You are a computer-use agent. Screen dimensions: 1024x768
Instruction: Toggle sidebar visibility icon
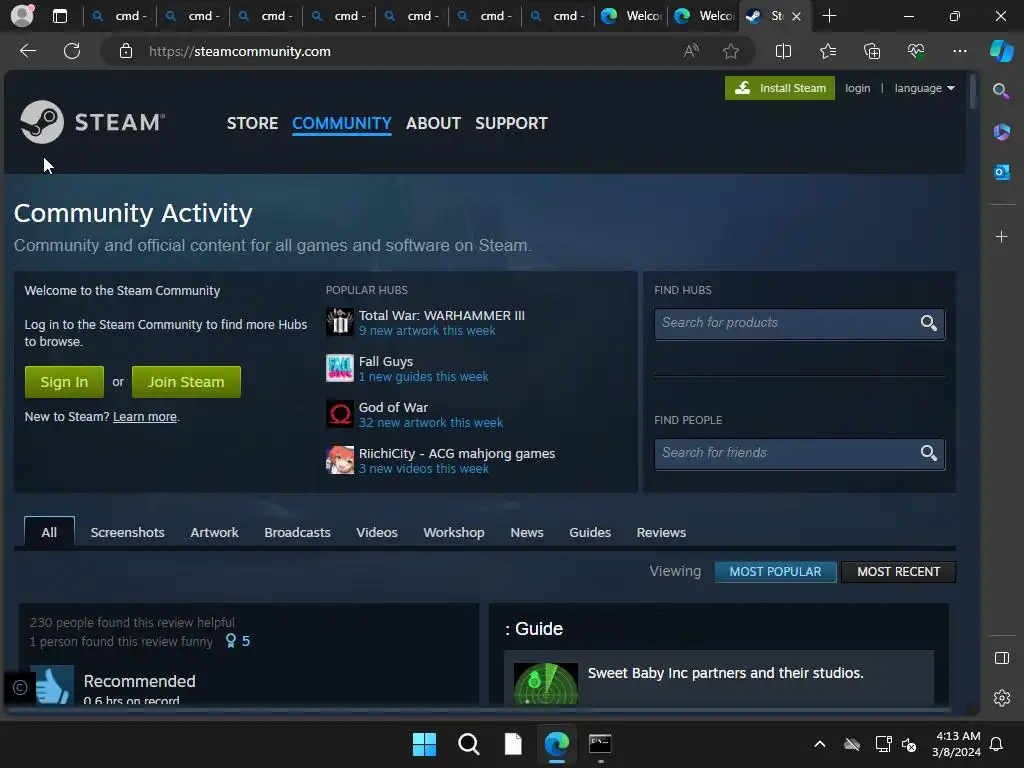click(1001, 658)
